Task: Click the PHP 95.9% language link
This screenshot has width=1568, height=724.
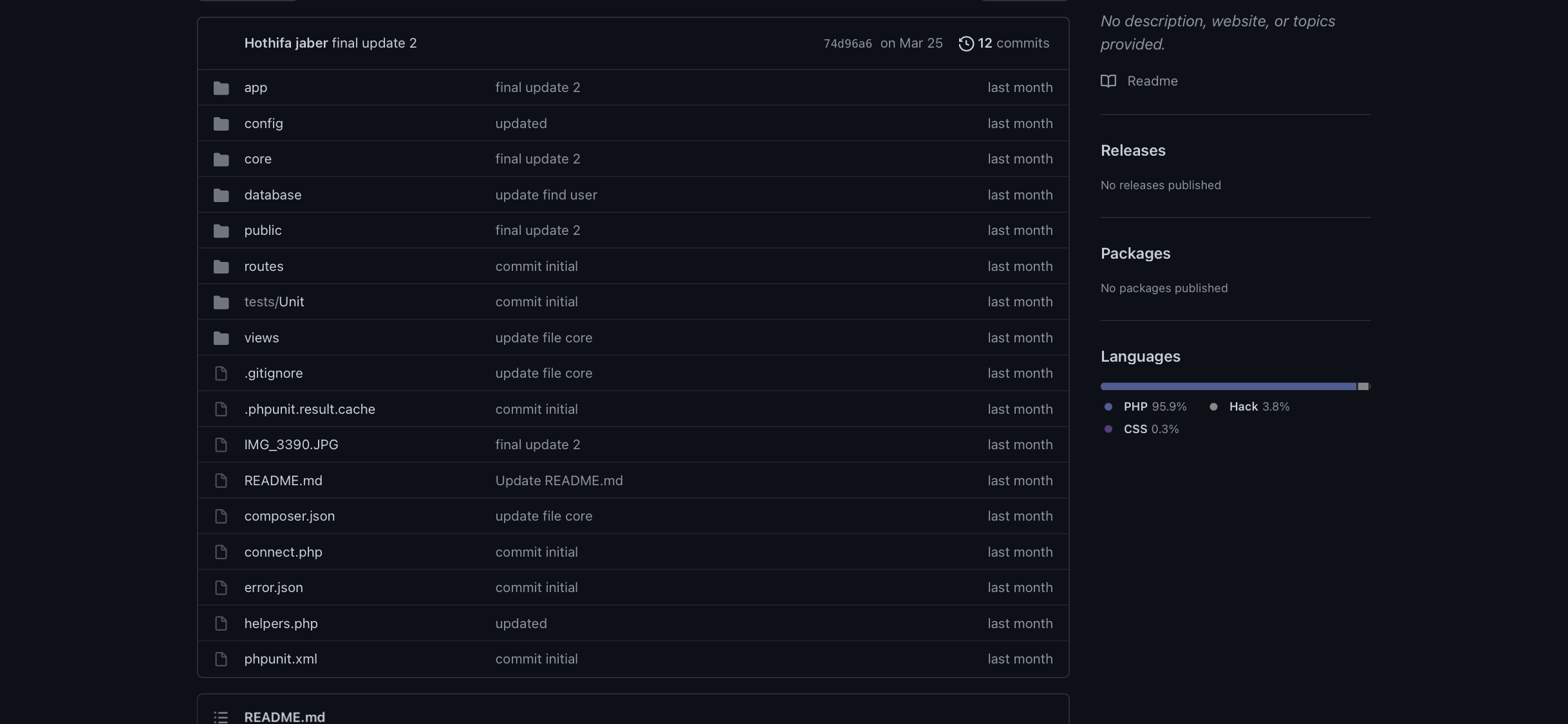Action: coord(1154,407)
